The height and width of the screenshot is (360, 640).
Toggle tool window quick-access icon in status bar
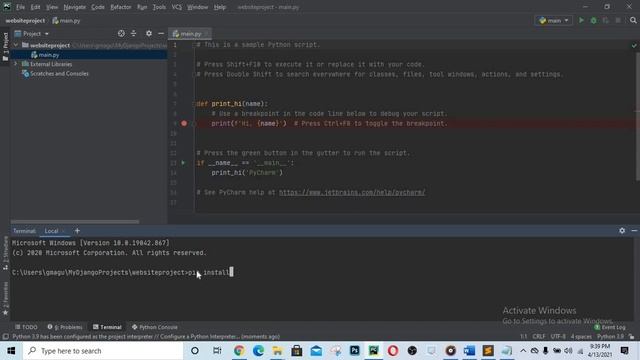[5, 337]
